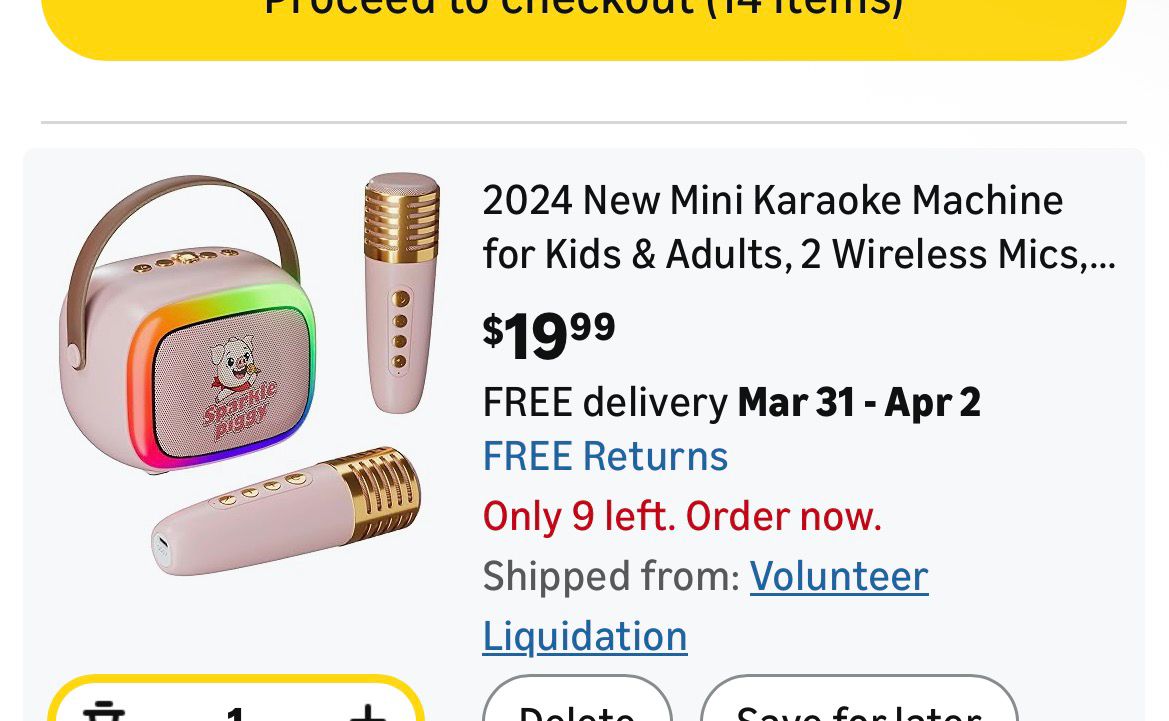This screenshot has height=721, width=1169.
Task: Click the FREE delivery text
Action: [x=605, y=402]
